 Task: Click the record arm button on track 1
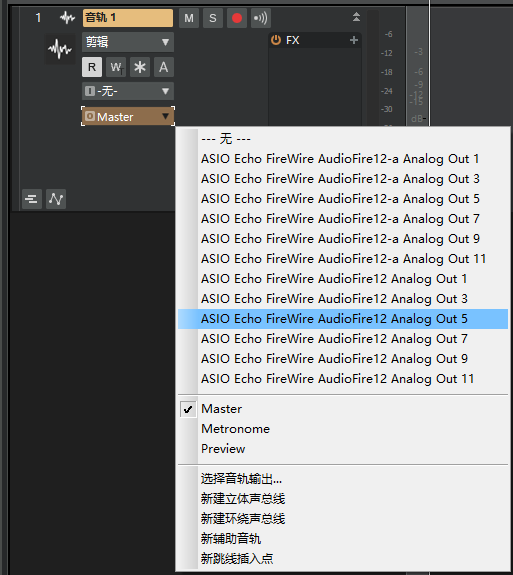tap(237, 18)
